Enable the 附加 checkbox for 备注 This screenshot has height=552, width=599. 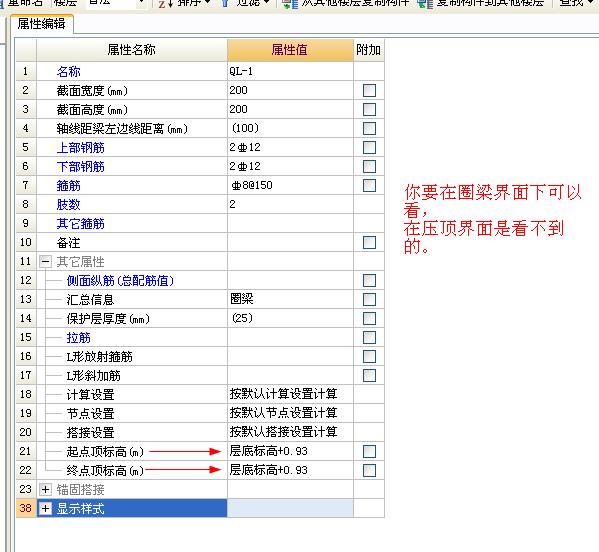(x=369, y=242)
